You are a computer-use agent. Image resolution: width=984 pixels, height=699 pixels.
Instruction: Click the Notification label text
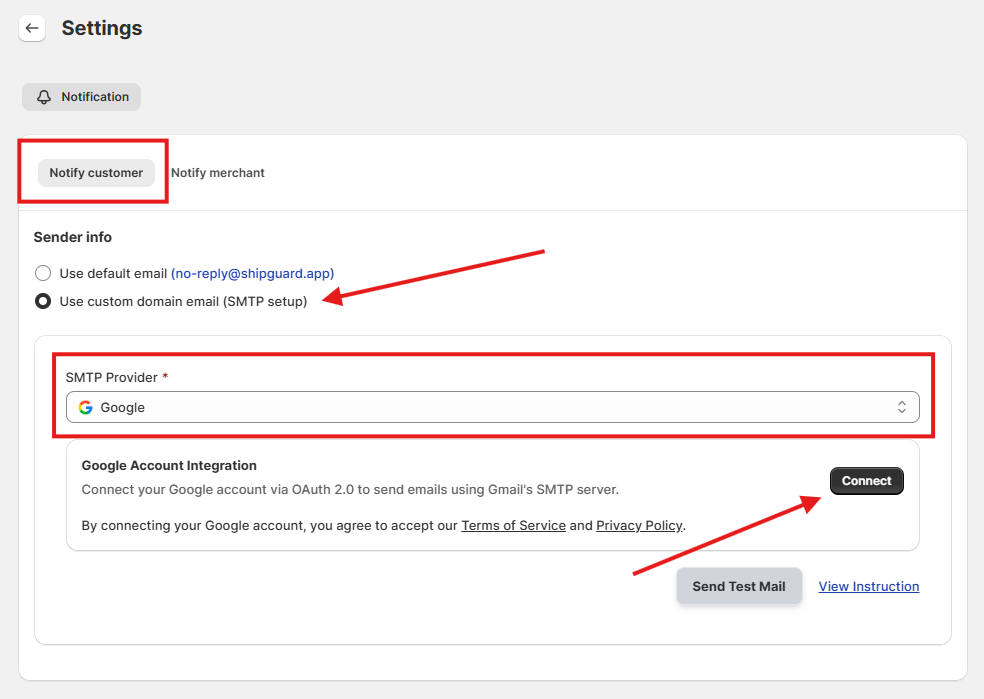click(x=95, y=97)
